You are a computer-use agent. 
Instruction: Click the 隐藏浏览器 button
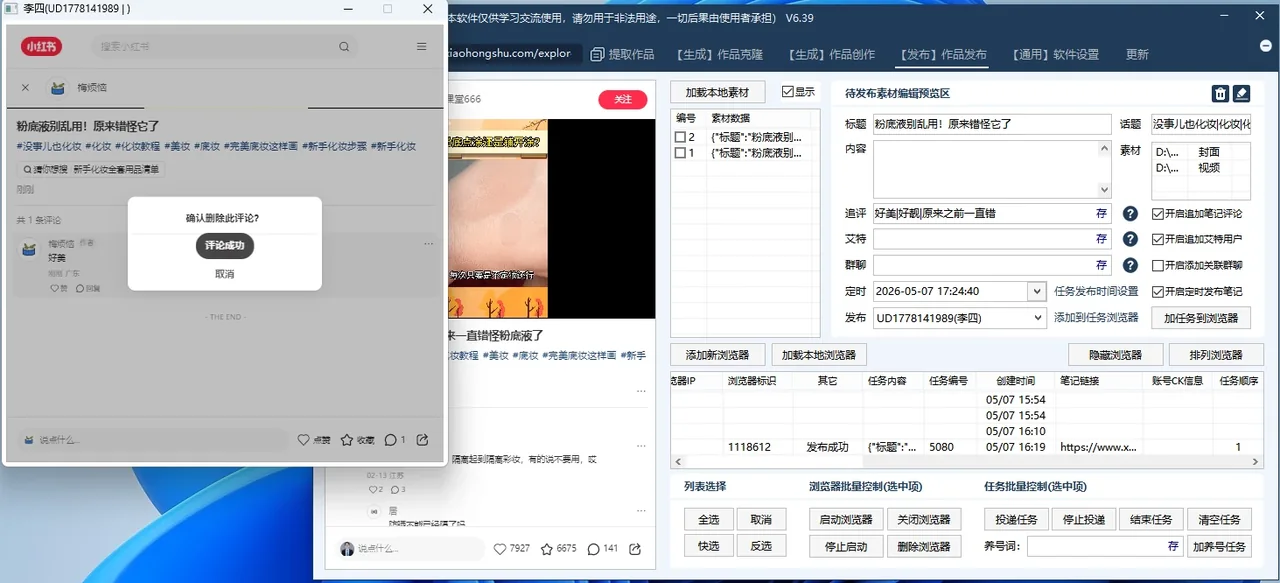click(x=1115, y=355)
